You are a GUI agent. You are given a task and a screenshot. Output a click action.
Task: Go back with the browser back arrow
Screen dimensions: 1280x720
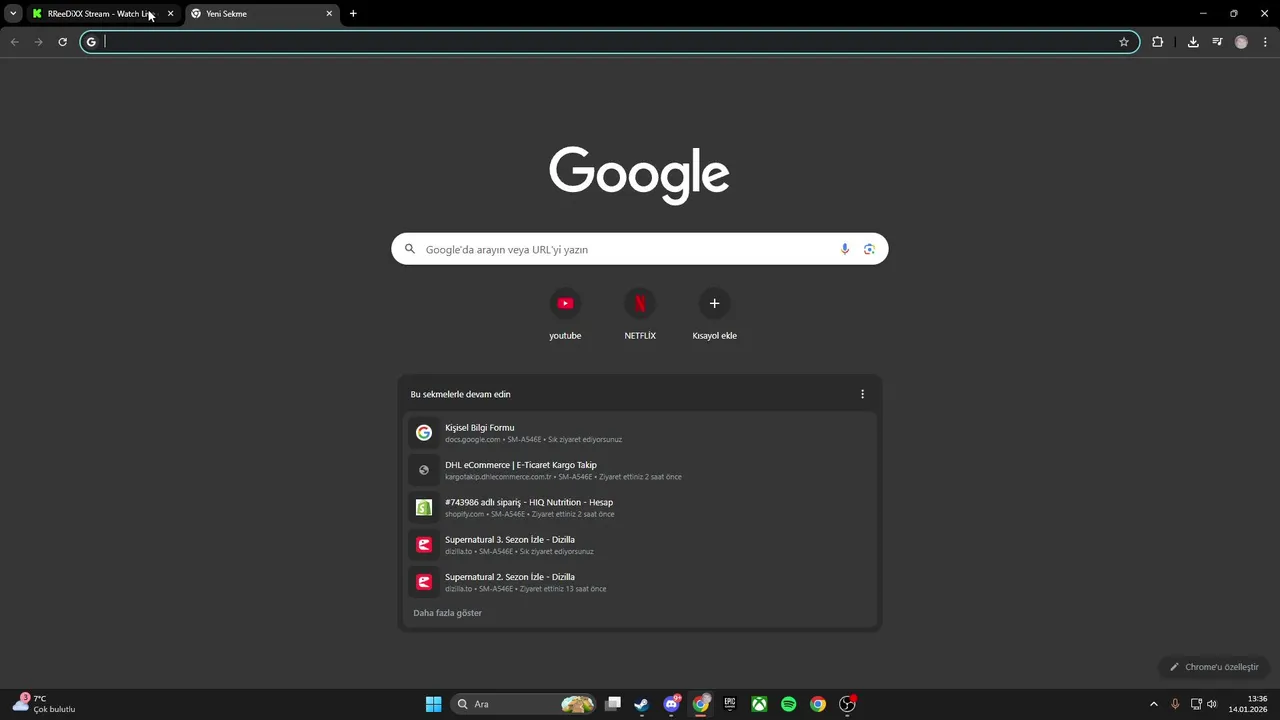pyautogui.click(x=15, y=42)
